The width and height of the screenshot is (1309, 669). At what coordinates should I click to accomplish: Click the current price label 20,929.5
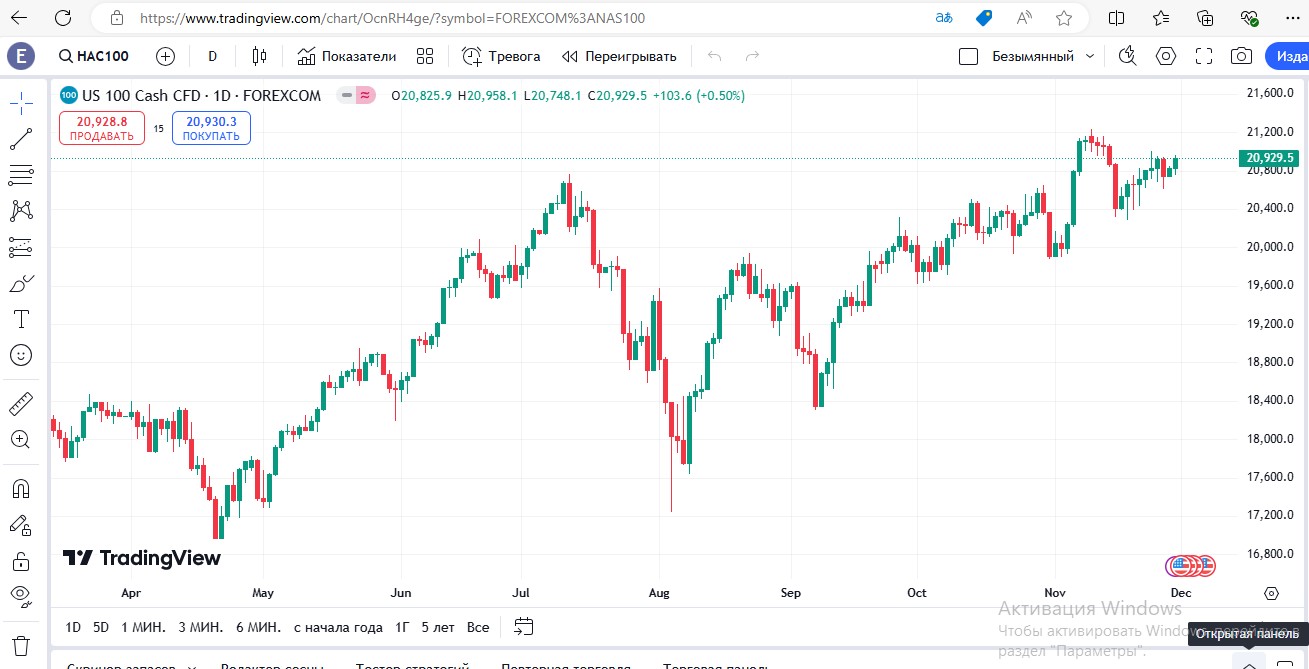pyautogui.click(x=1268, y=158)
